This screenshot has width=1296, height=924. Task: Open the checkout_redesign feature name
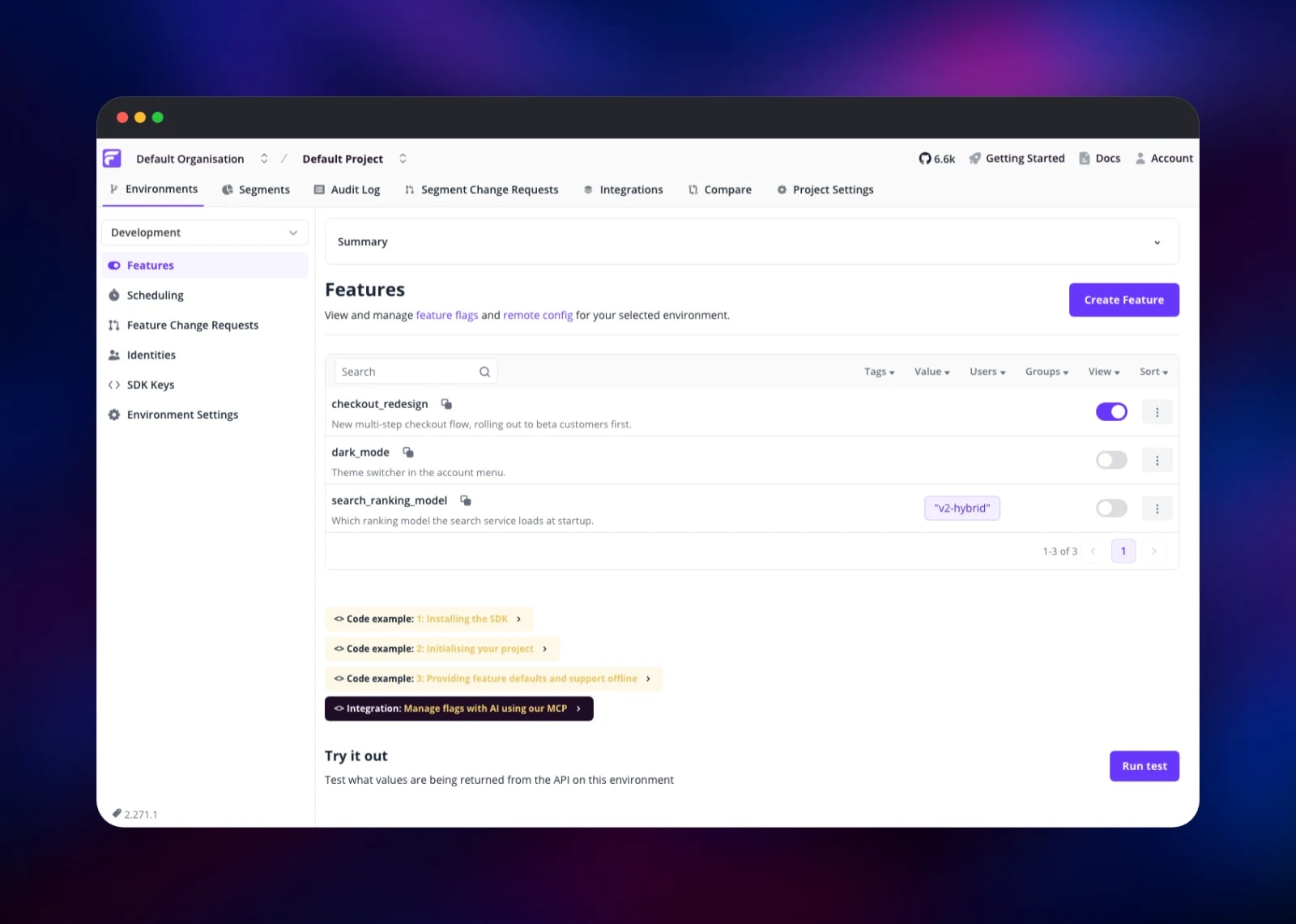380,404
